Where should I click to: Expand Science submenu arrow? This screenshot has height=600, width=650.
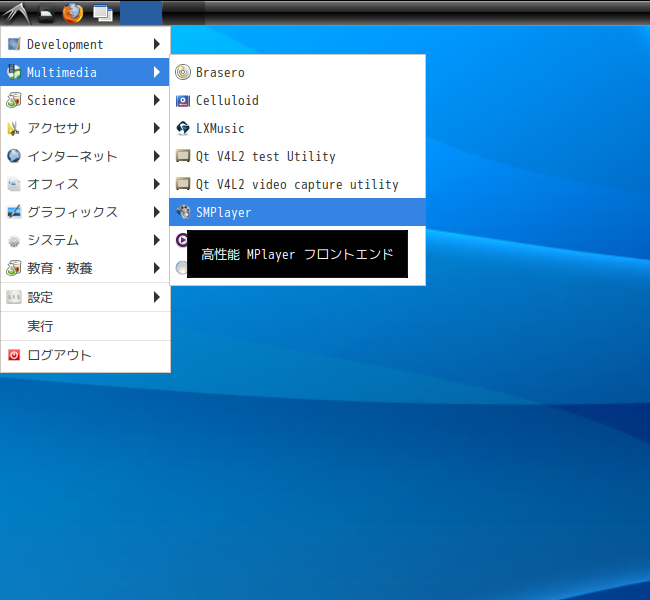157,100
